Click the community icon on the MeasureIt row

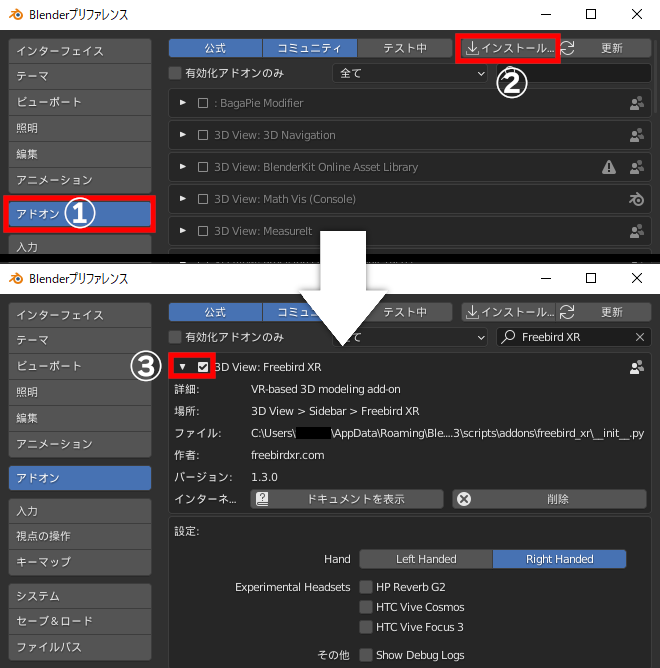click(637, 231)
